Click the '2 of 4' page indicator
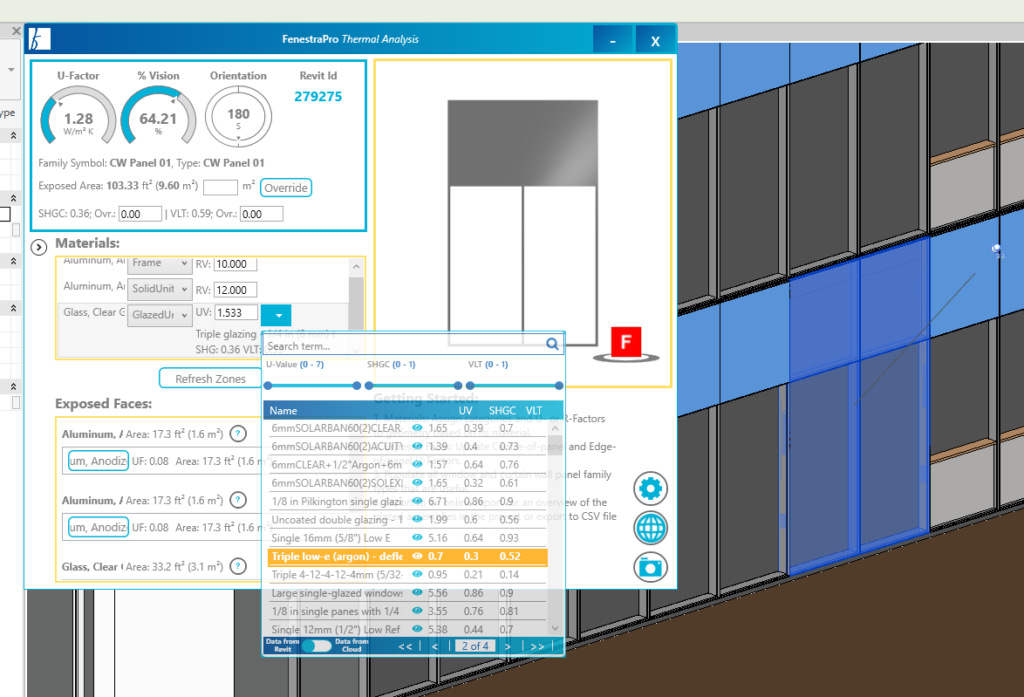 coord(475,646)
